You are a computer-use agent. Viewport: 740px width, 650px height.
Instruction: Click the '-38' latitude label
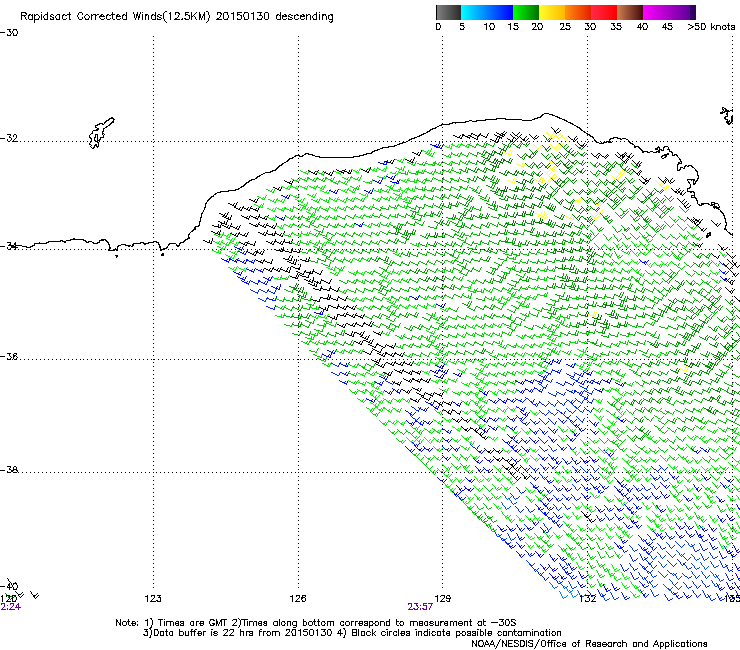click(x=9, y=470)
